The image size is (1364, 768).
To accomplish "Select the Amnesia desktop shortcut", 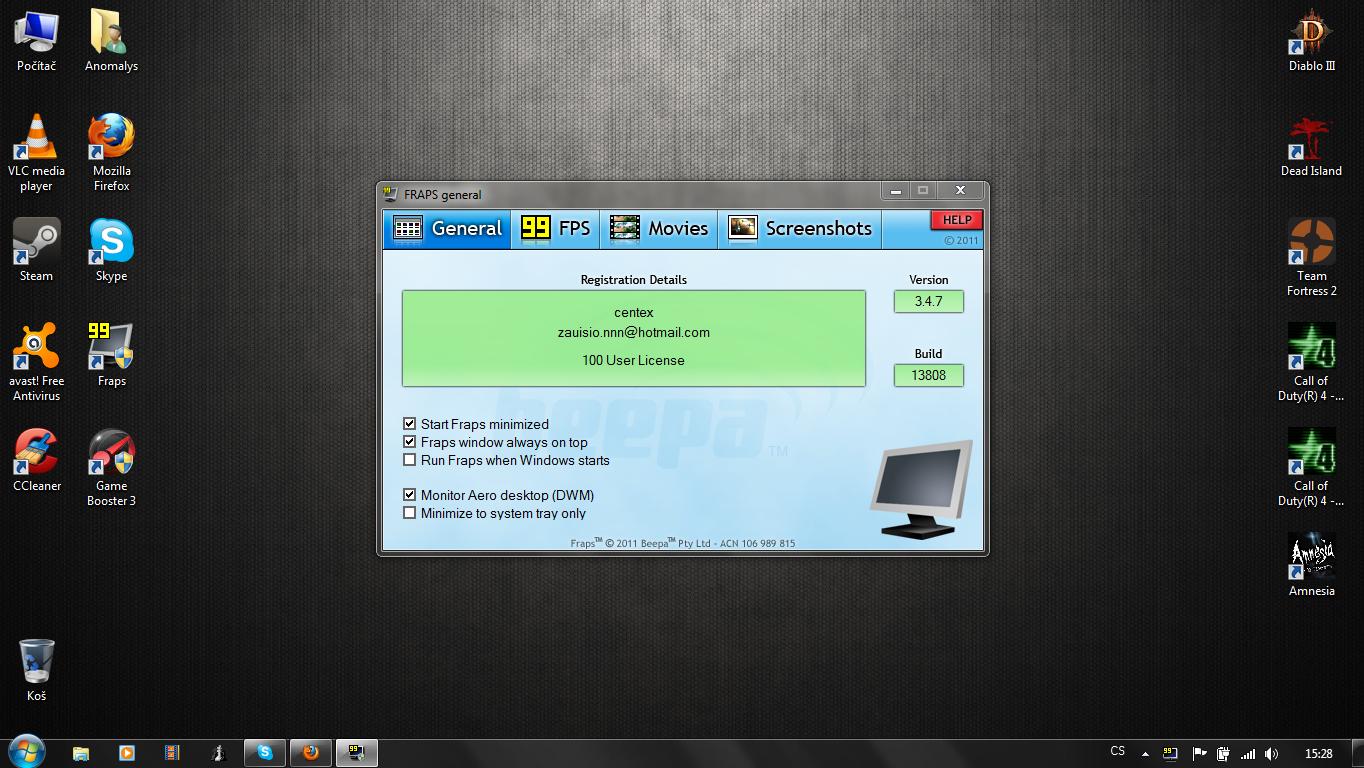I will [x=1311, y=565].
